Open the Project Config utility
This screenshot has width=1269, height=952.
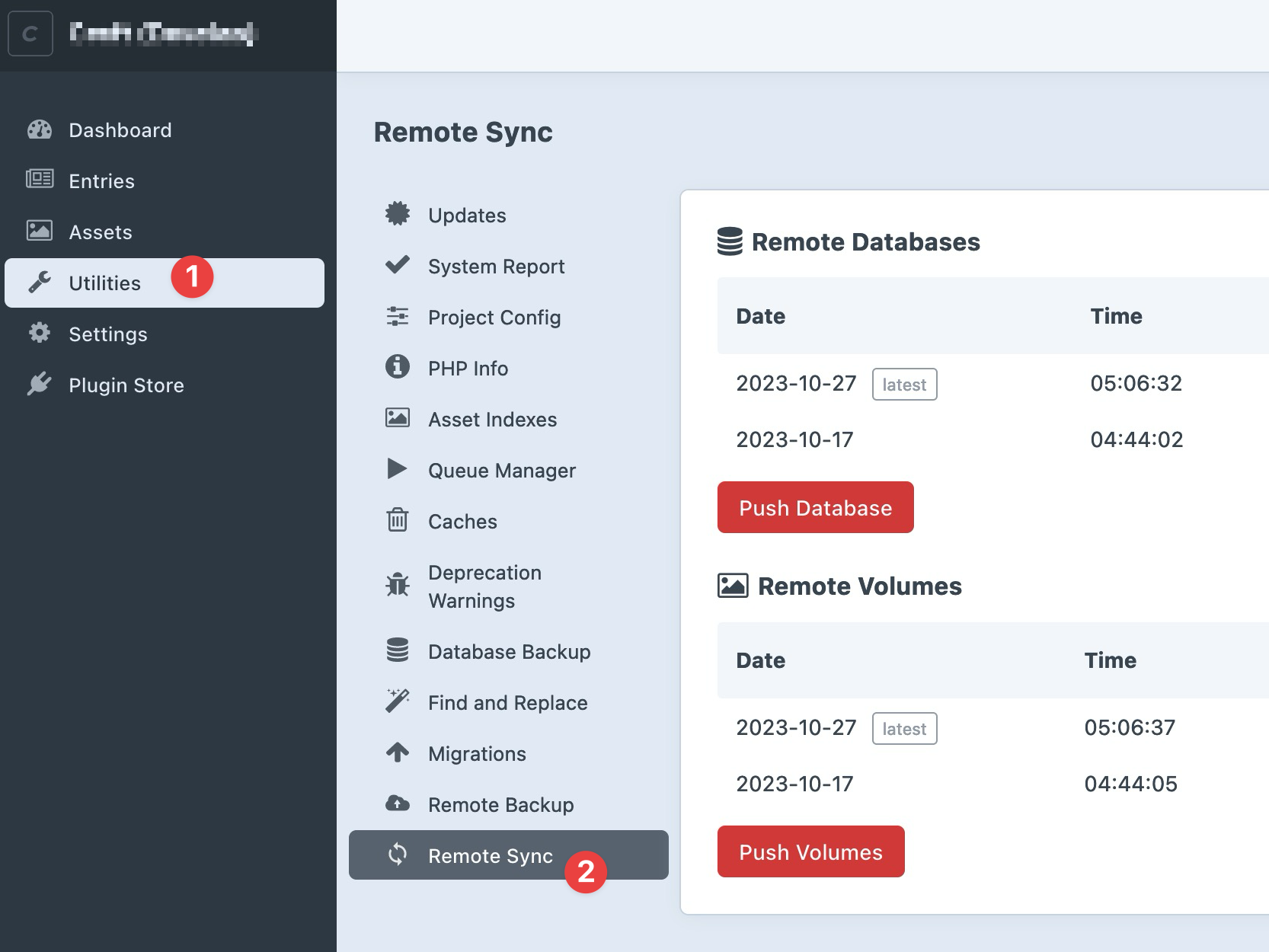[x=494, y=318]
